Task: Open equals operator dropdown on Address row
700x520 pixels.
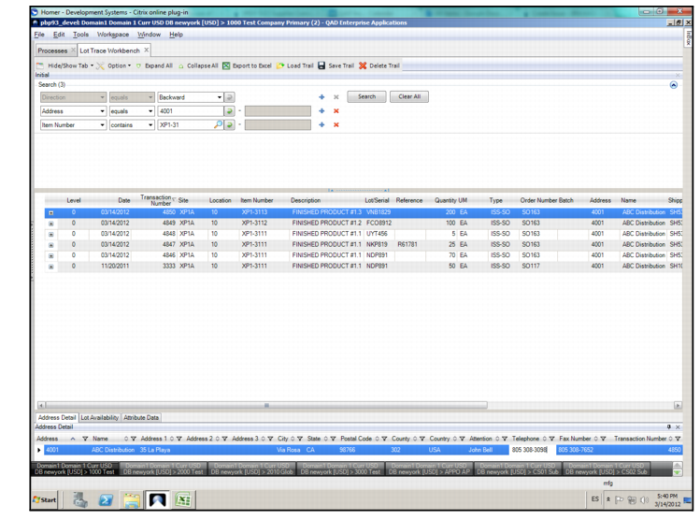Action: pos(150,111)
